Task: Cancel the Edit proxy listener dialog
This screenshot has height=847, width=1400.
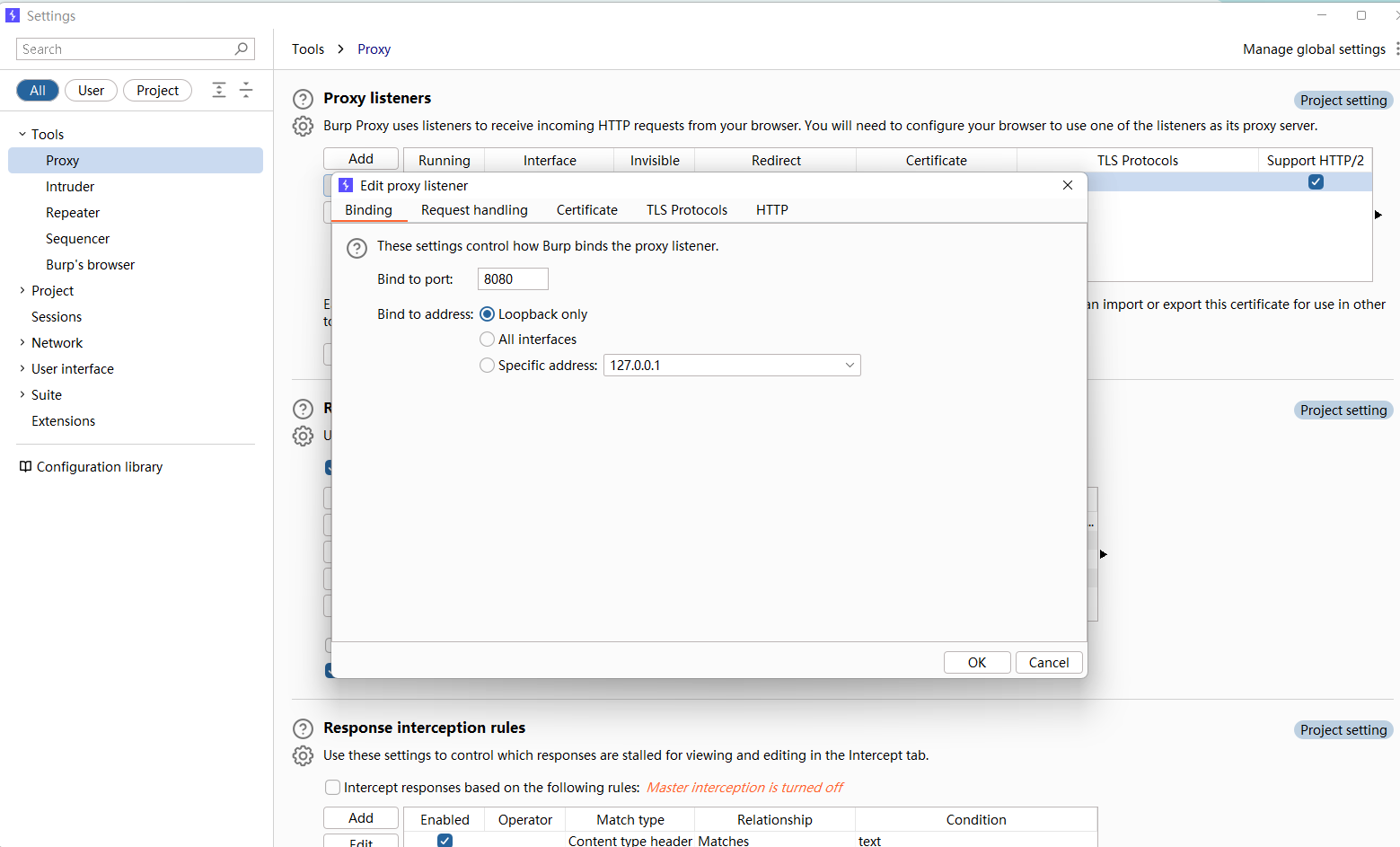Action: coord(1048,663)
